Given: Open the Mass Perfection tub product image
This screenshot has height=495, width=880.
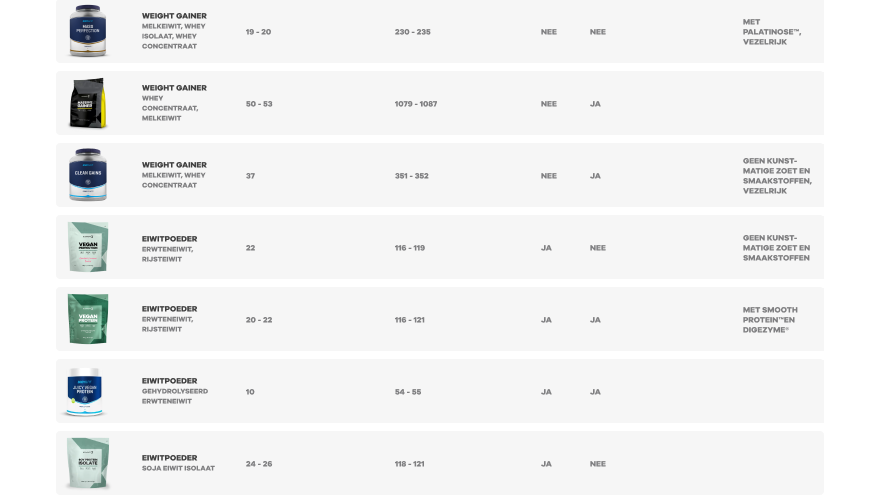Looking at the screenshot, I should tap(88, 31).
